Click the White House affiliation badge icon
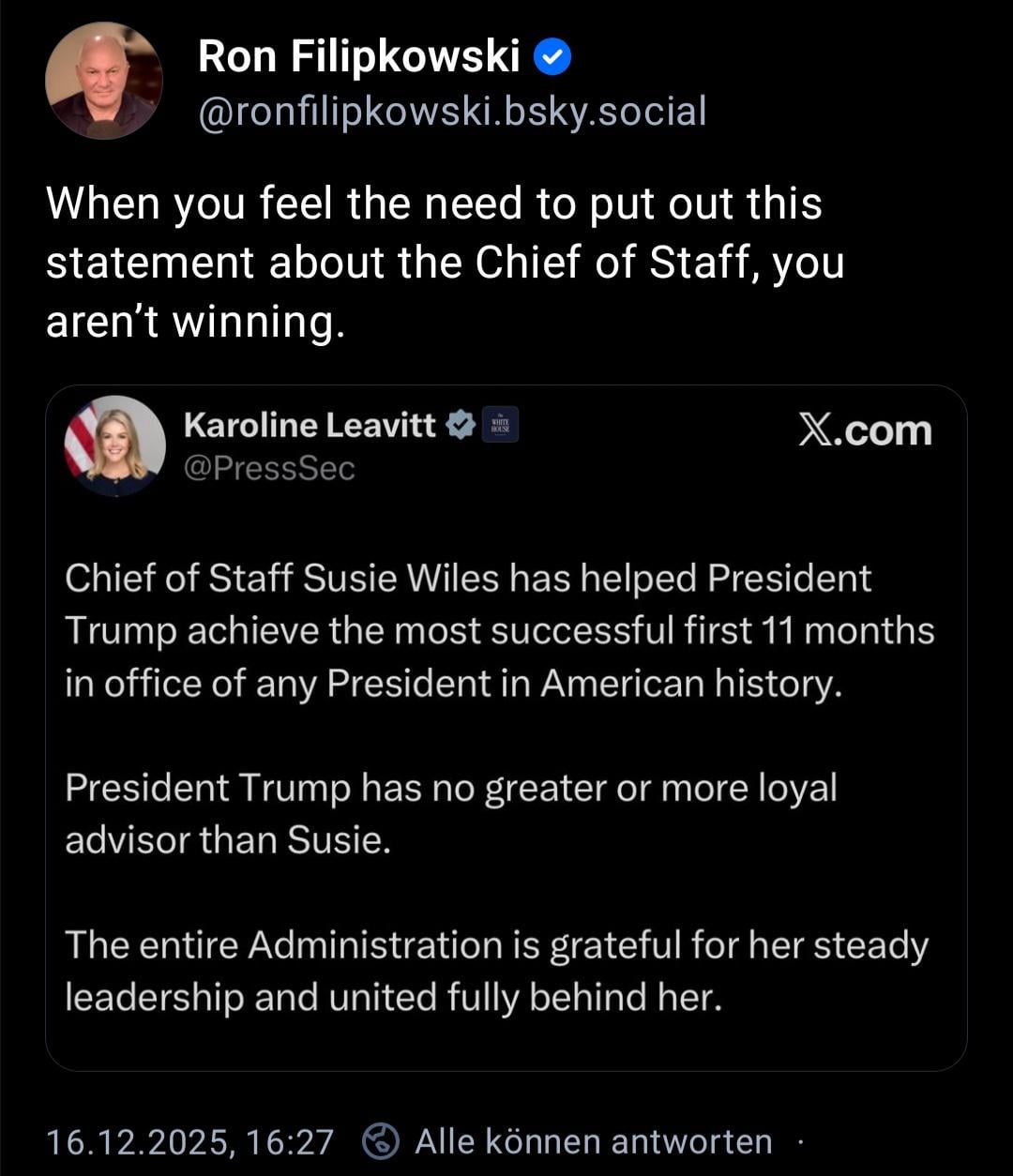The width and height of the screenshot is (1013, 1176). coord(500,426)
